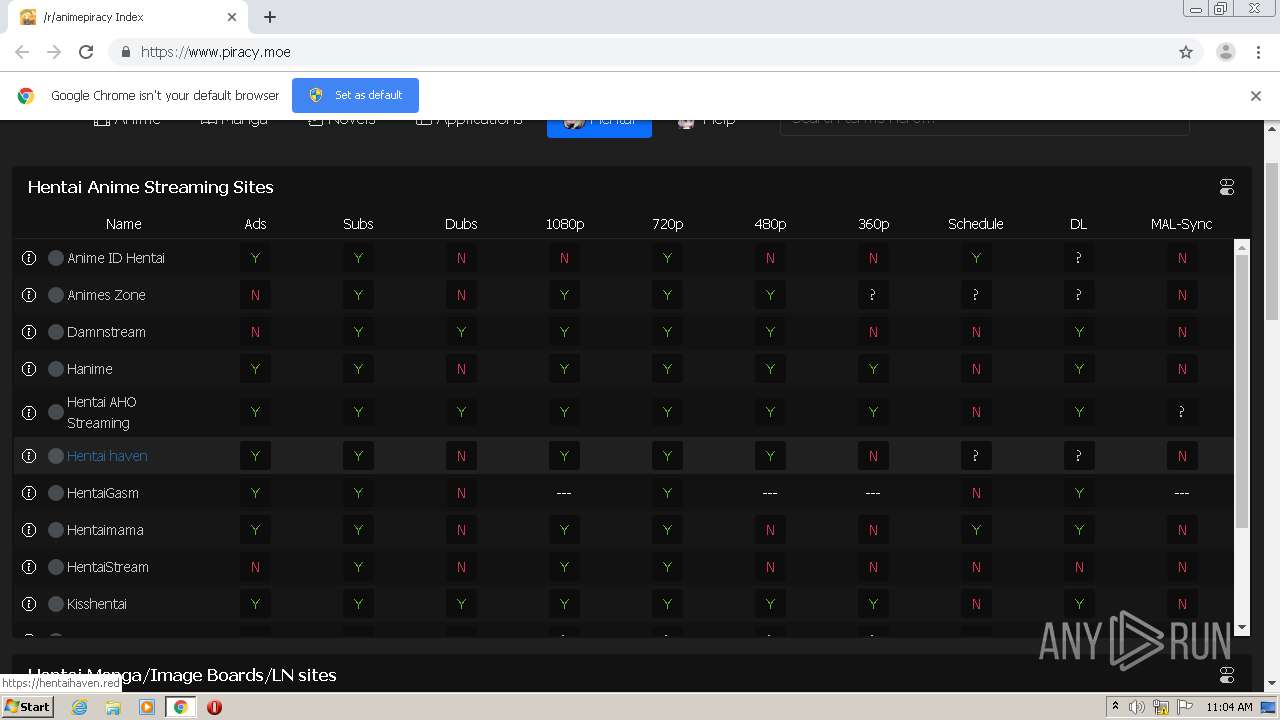Toggle star circle beside HentaiGasm
The width and height of the screenshot is (1280, 720).
[56, 493]
